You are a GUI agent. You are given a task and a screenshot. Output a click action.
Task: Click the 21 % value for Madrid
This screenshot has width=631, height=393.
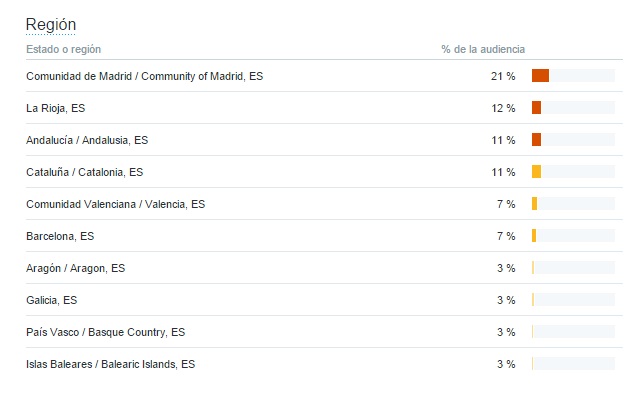coord(503,76)
